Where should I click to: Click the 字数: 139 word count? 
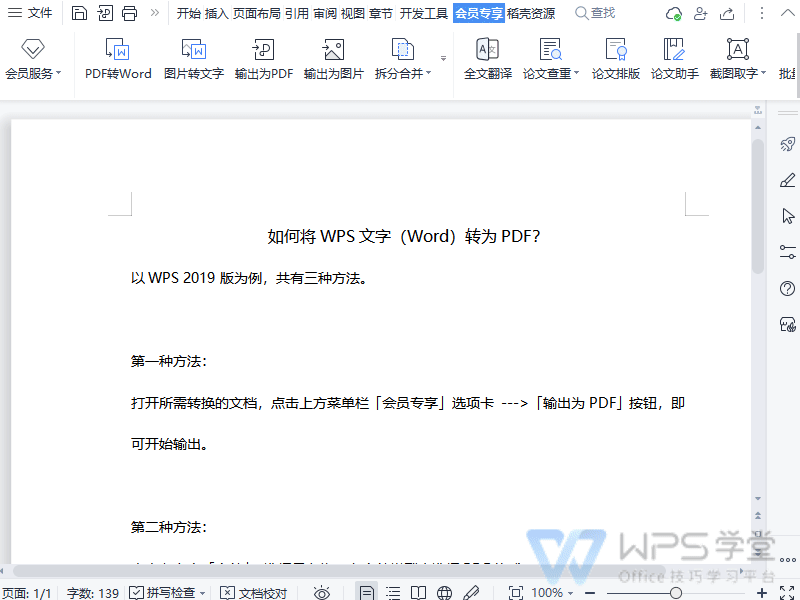[93, 593]
